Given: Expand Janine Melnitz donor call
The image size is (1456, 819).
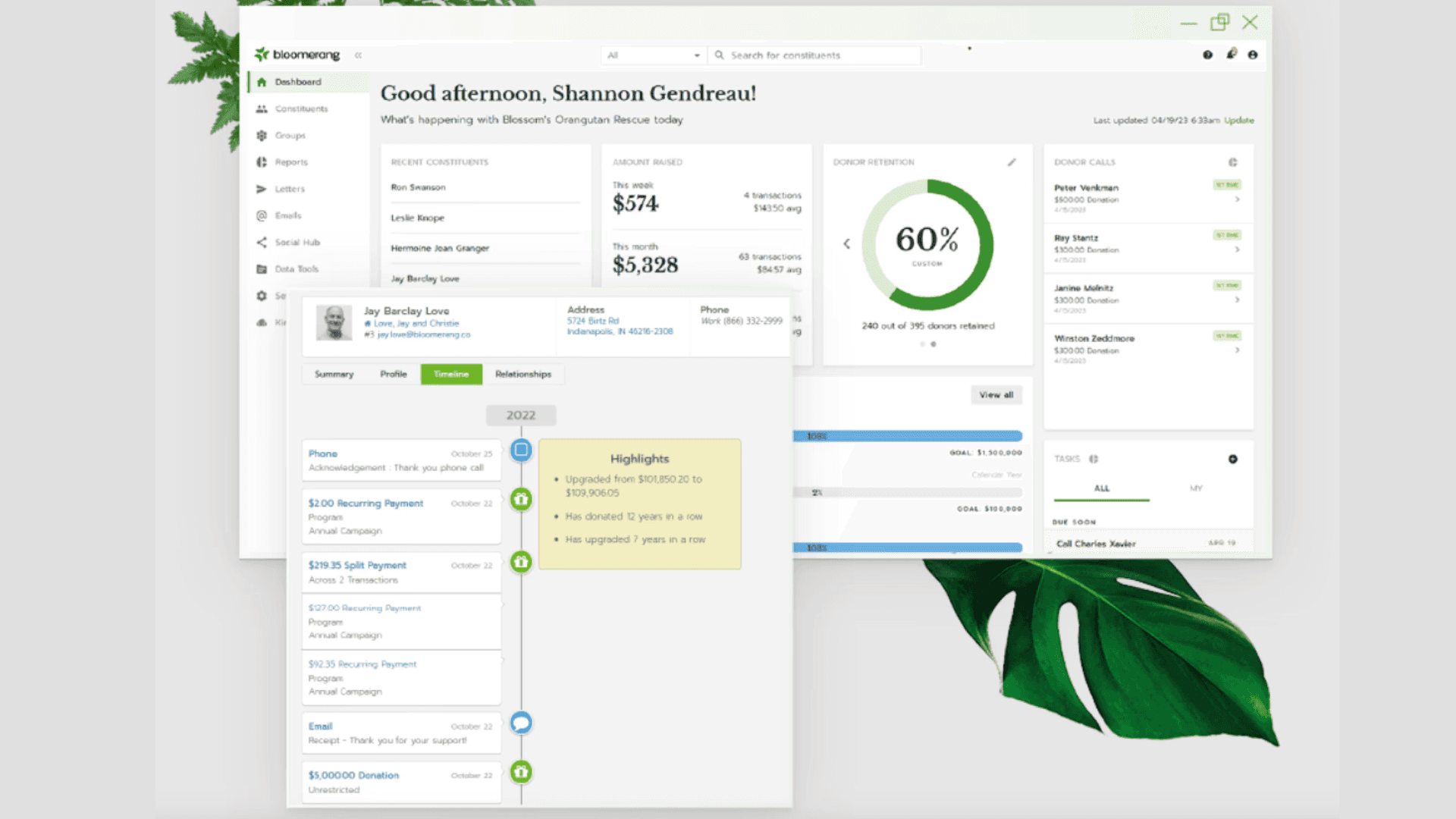Looking at the screenshot, I should (x=1237, y=300).
